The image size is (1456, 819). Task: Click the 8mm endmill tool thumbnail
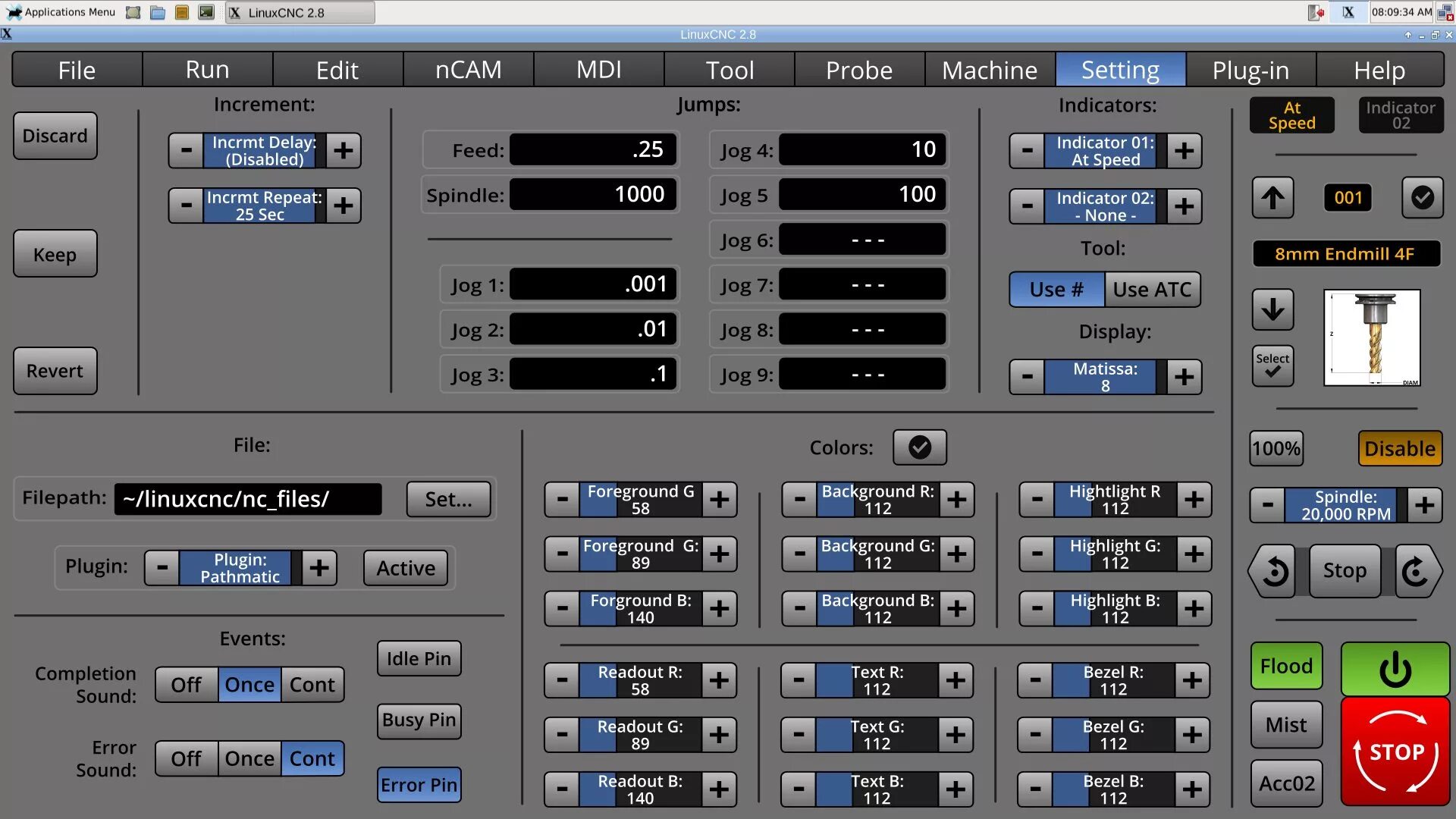[1372, 337]
